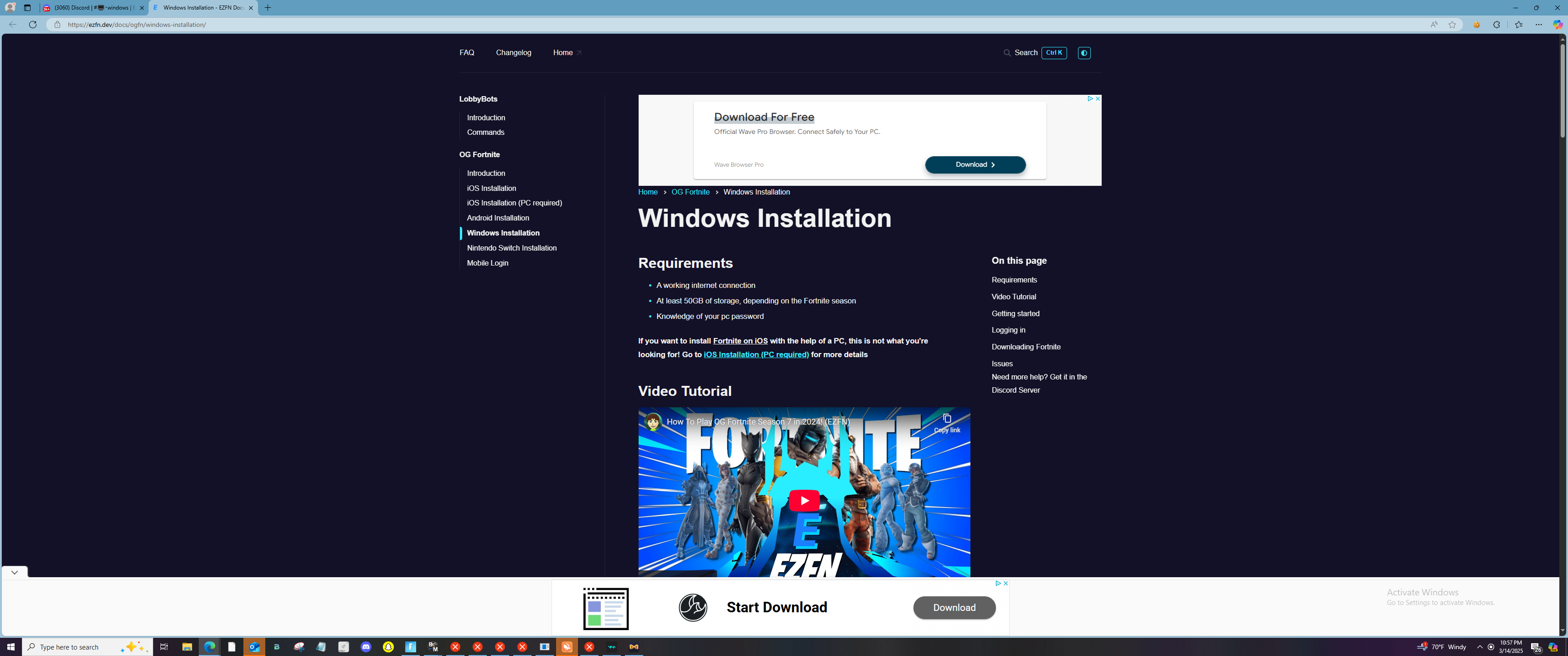Show hidden system tray icons
The image size is (1568, 656).
[x=1480, y=647]
